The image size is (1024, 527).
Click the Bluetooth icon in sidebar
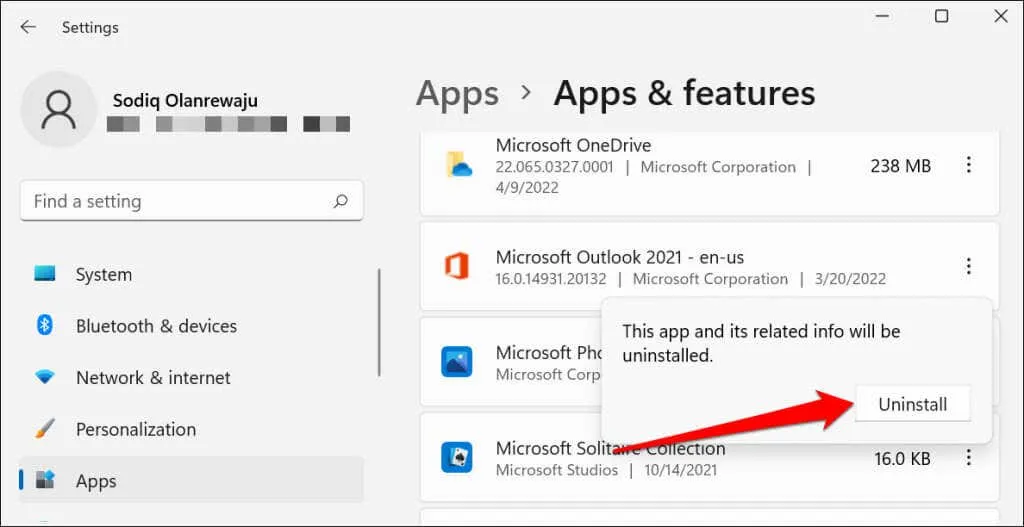(x=45, y=326)
